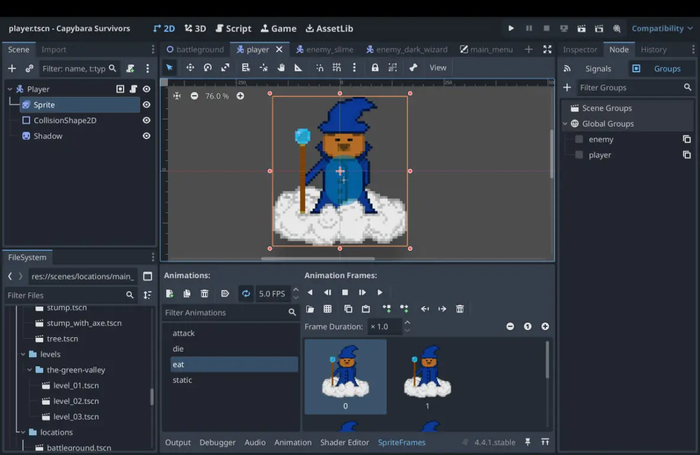Toggle visibility of Sprite node

point(146,105)
